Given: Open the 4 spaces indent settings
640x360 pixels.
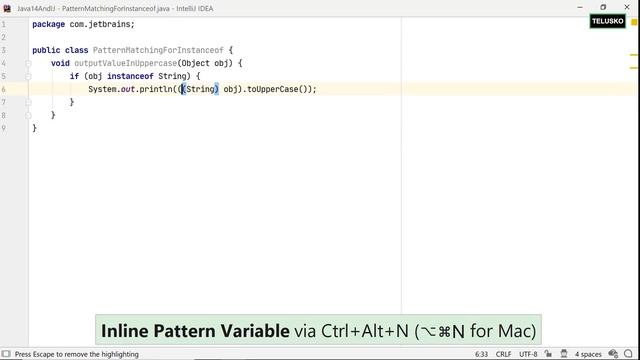Looking at the screenshot, I should tap(588, 354).
